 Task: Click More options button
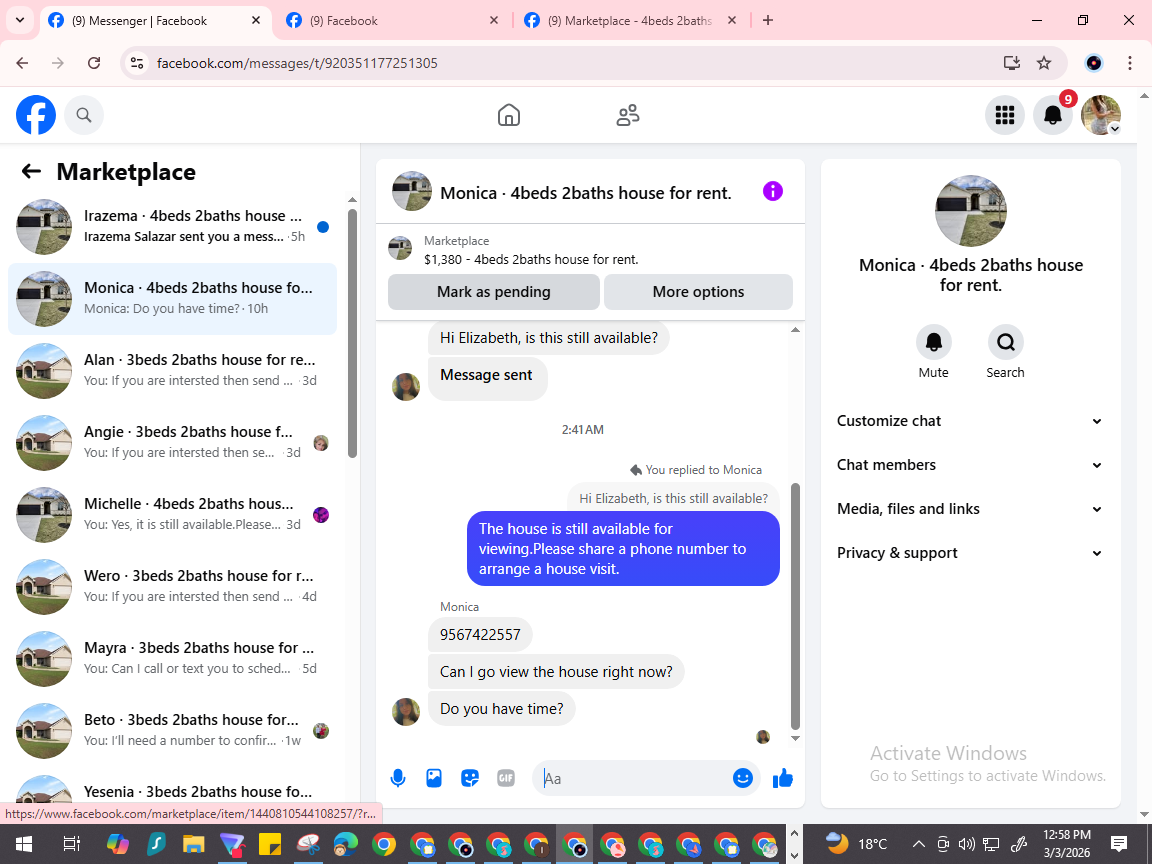698,292
